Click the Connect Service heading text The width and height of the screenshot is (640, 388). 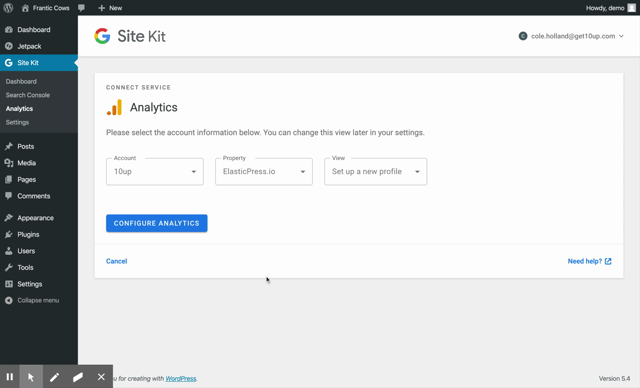(x=138, y=87)
